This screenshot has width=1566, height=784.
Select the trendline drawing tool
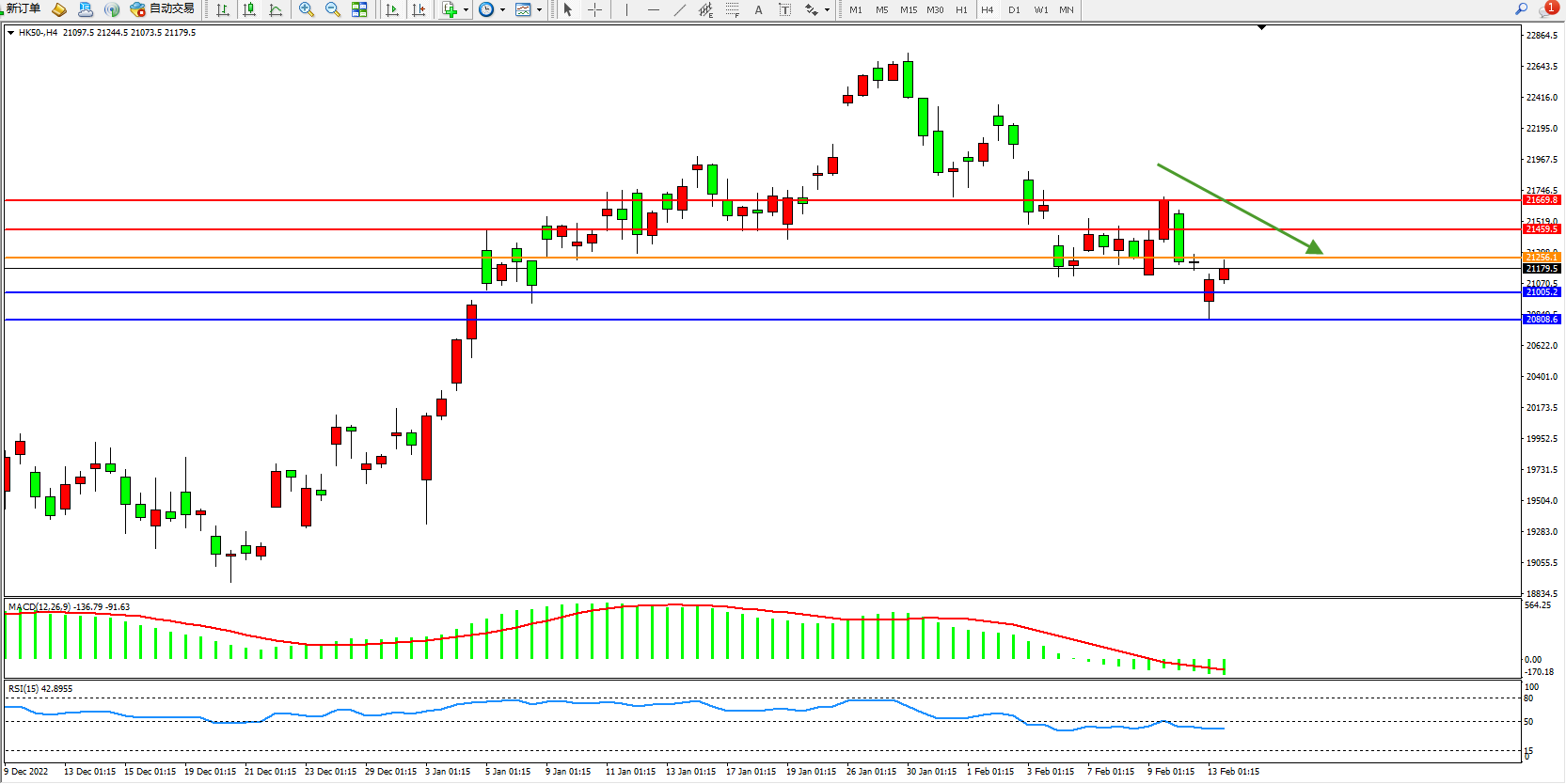pyautogui.click(x=680, y=9)
